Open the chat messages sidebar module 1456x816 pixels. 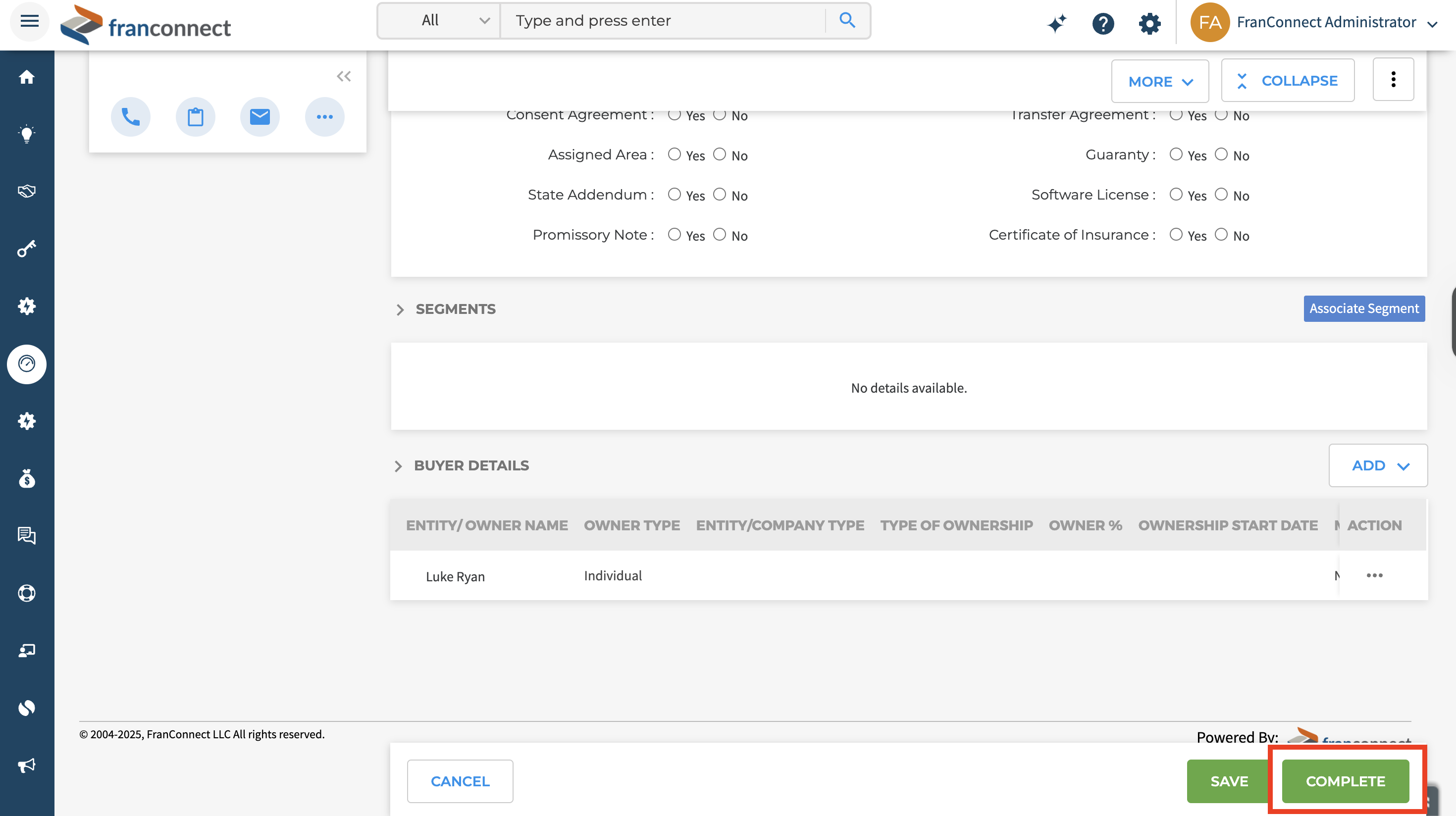[27, 536]
